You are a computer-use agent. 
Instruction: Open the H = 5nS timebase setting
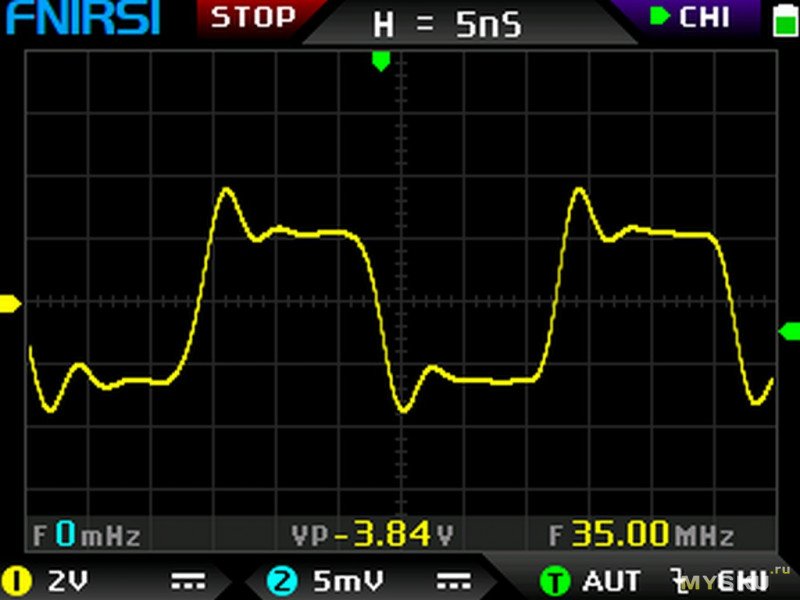446,24
